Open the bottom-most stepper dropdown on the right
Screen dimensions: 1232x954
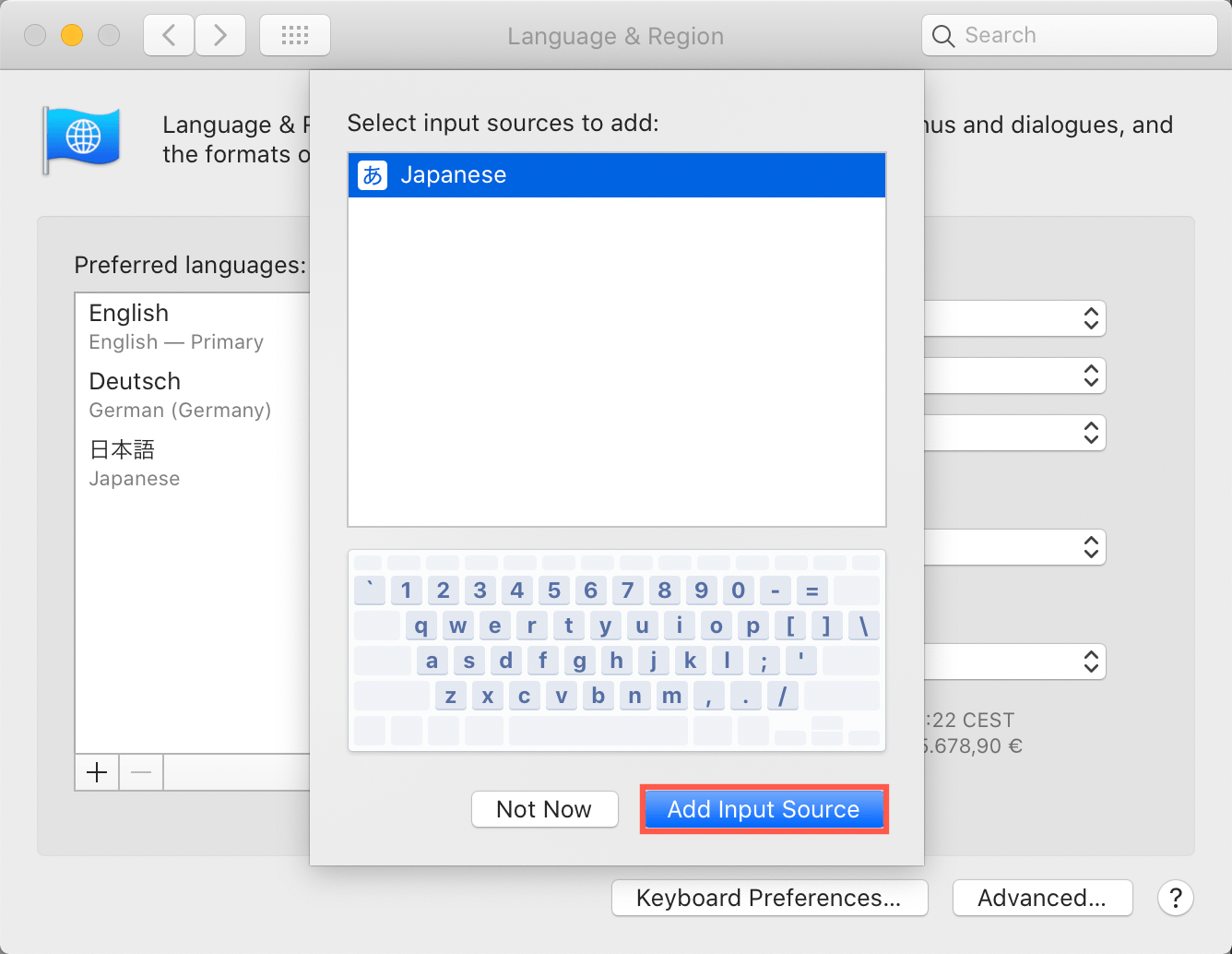point(1091,662)
